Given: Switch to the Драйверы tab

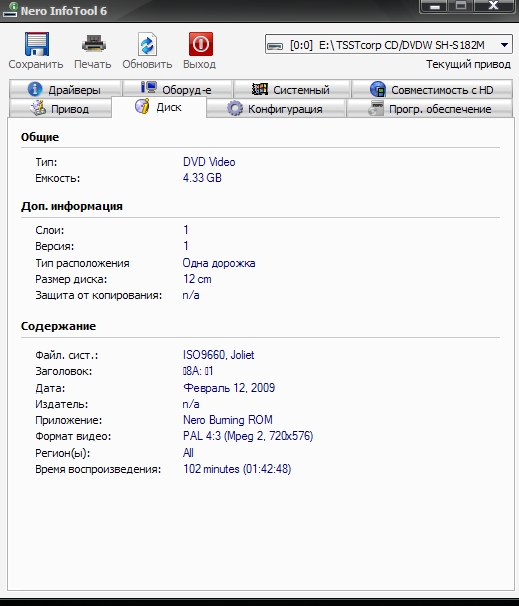Looking at the screenshot, I should pos(65,89).
